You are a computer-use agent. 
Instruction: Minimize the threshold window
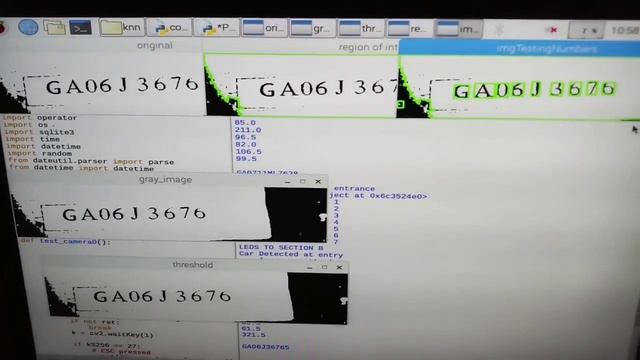(x=309, y=268)
